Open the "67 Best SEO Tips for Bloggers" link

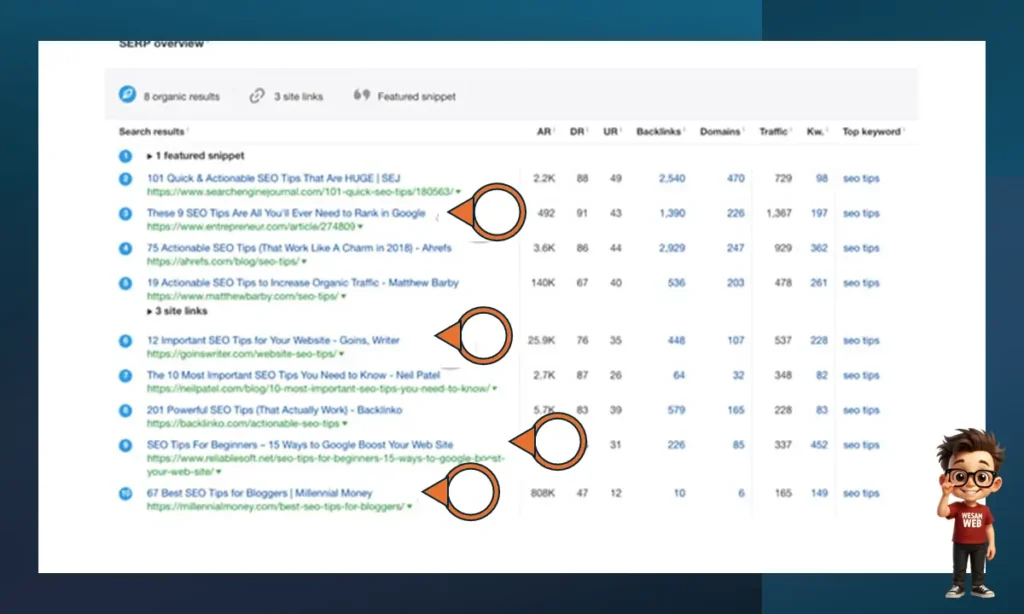(x=260, y=492)
